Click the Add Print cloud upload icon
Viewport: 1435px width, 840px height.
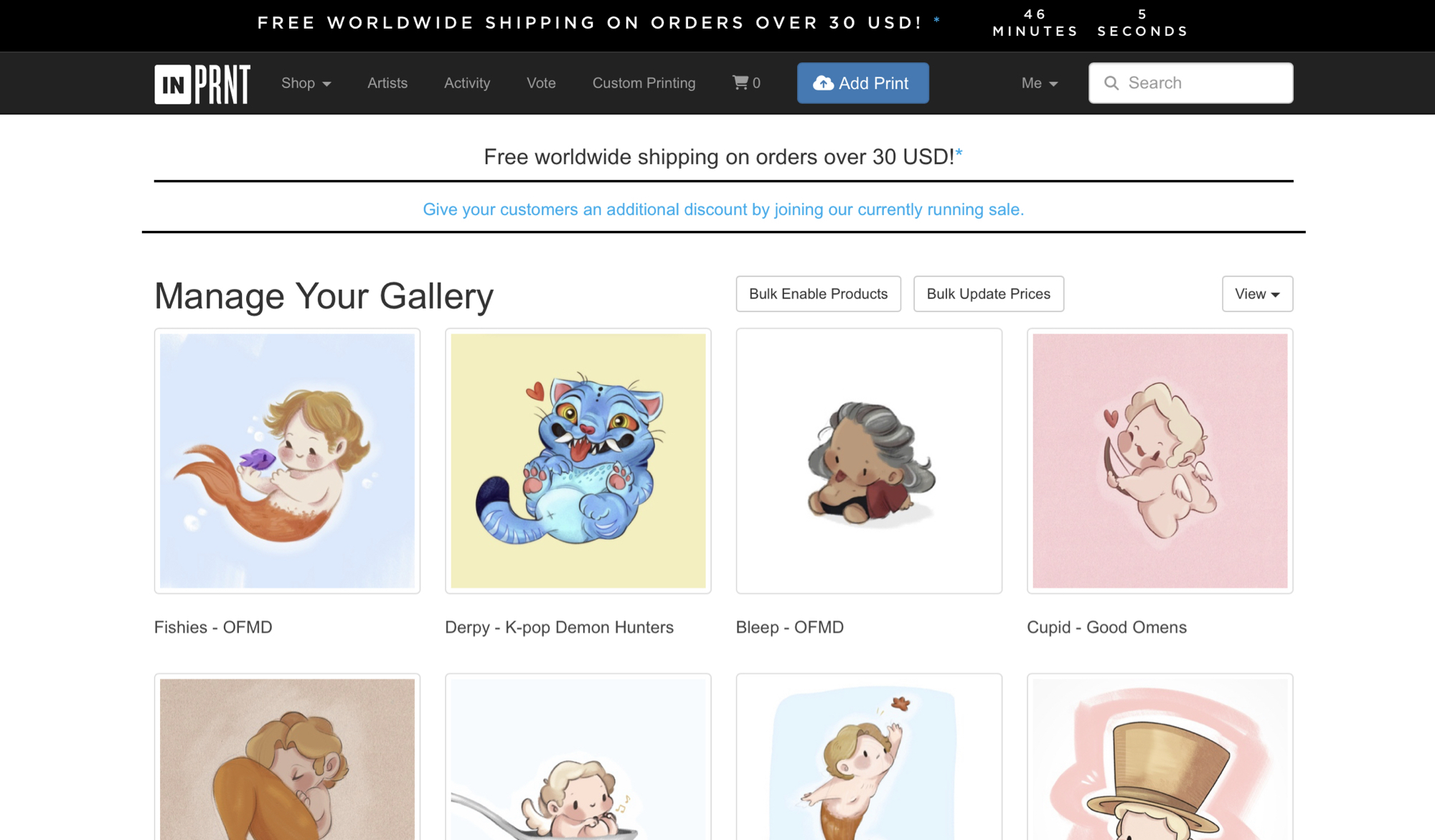coord(823,83)
